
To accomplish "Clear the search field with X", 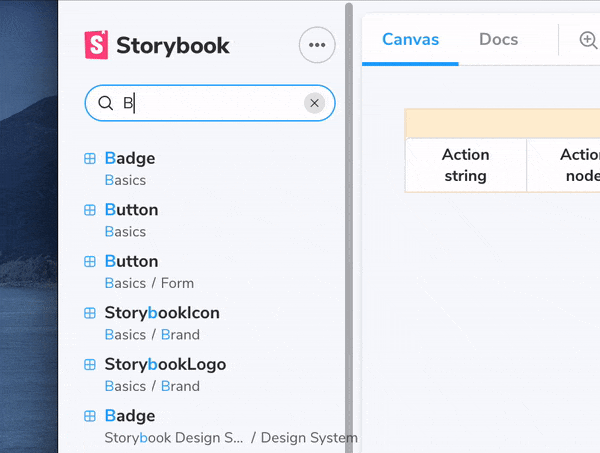I will pos(314,103).
